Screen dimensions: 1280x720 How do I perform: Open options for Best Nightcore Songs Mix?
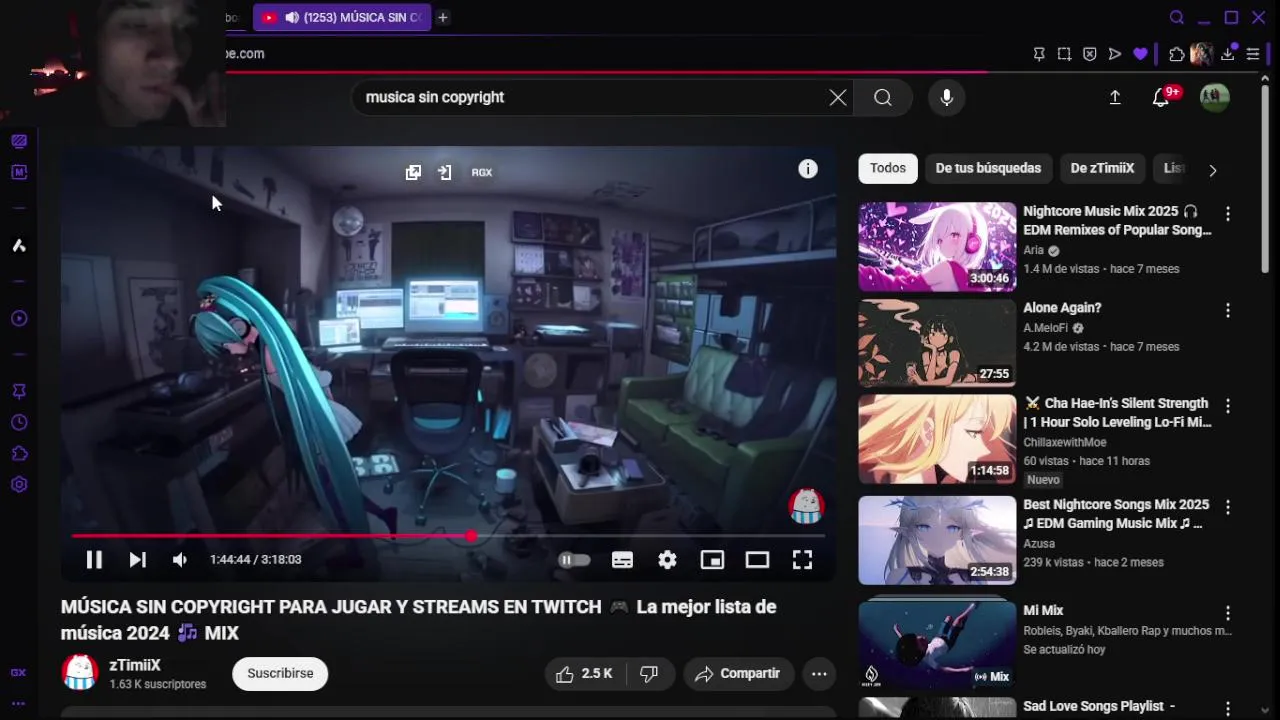[x=1228, y=507]
